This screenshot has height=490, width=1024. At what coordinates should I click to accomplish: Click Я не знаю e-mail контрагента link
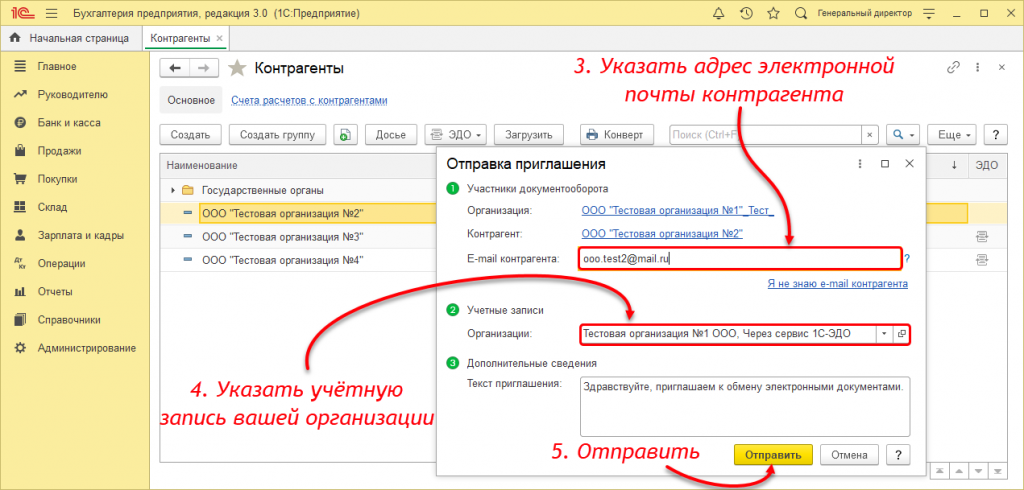(x=838, y=284)
